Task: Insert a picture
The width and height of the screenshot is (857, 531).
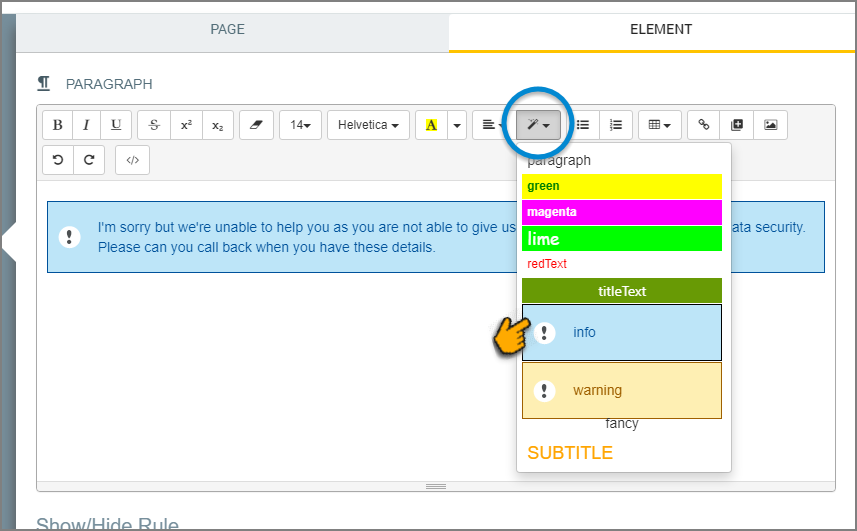Action: point(771,125)
